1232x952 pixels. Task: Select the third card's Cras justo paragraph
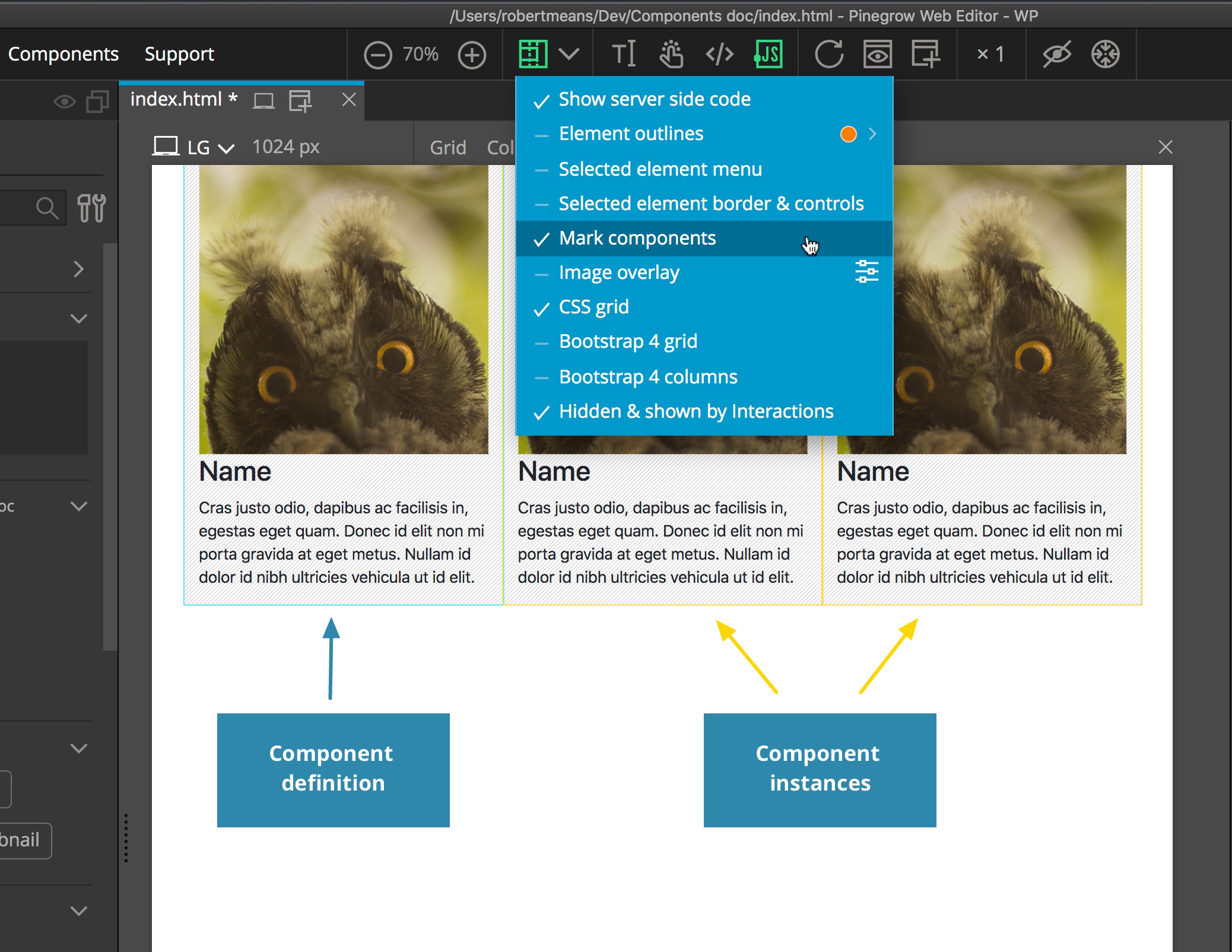[x=980, y=542]
